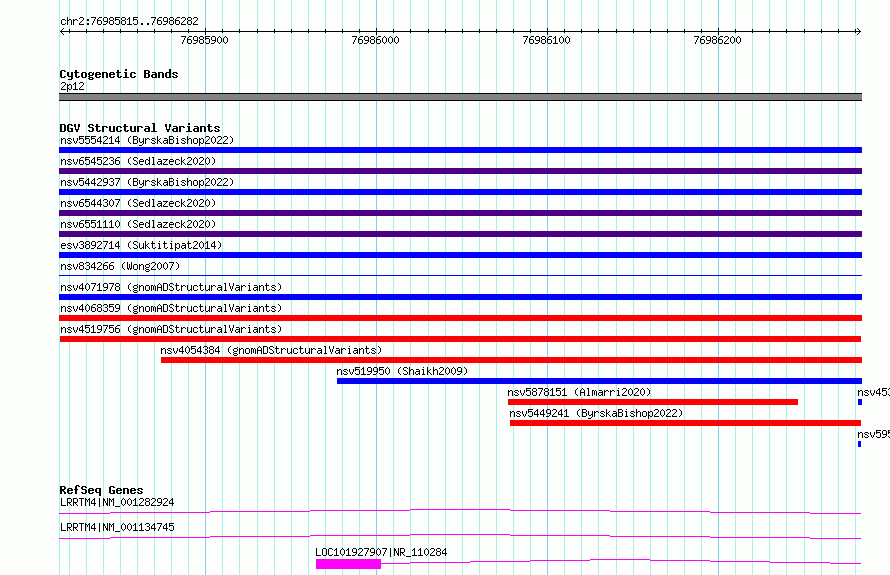Click ruler position 76986200
Screen dimensions: 890x575
[717, 40]
